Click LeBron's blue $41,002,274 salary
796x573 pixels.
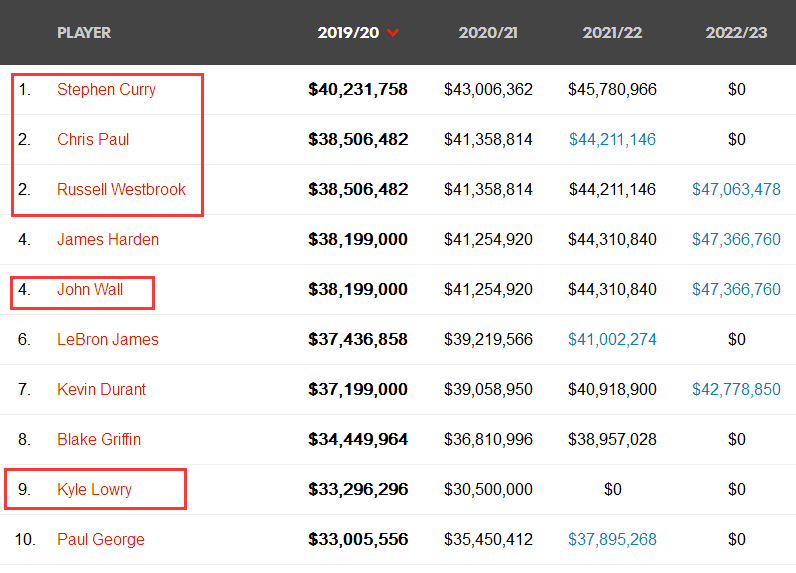coord(612,339)
